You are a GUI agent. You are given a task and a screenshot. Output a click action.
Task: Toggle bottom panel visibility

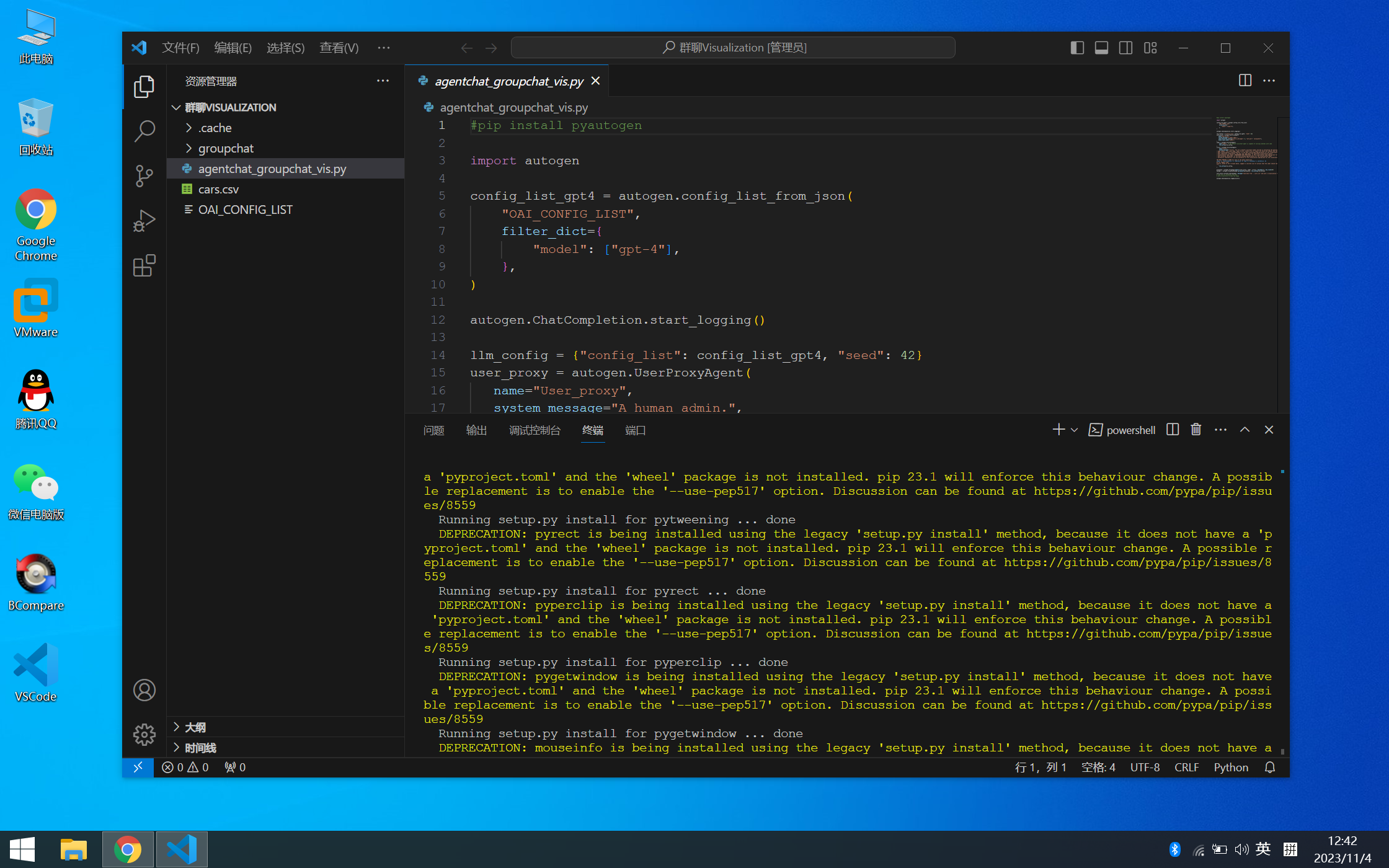pos(1101,48)
